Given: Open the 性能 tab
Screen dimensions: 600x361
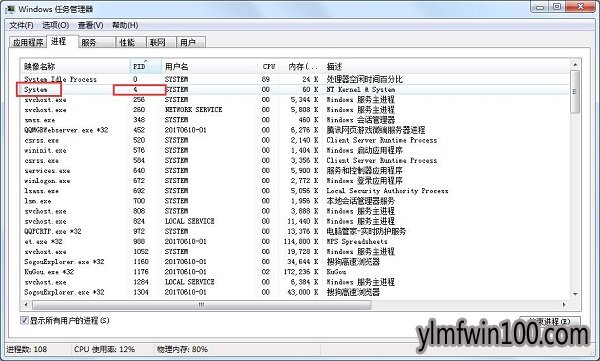Looking at the screenshot, I should pyautogui.click(x=131, y=42).
